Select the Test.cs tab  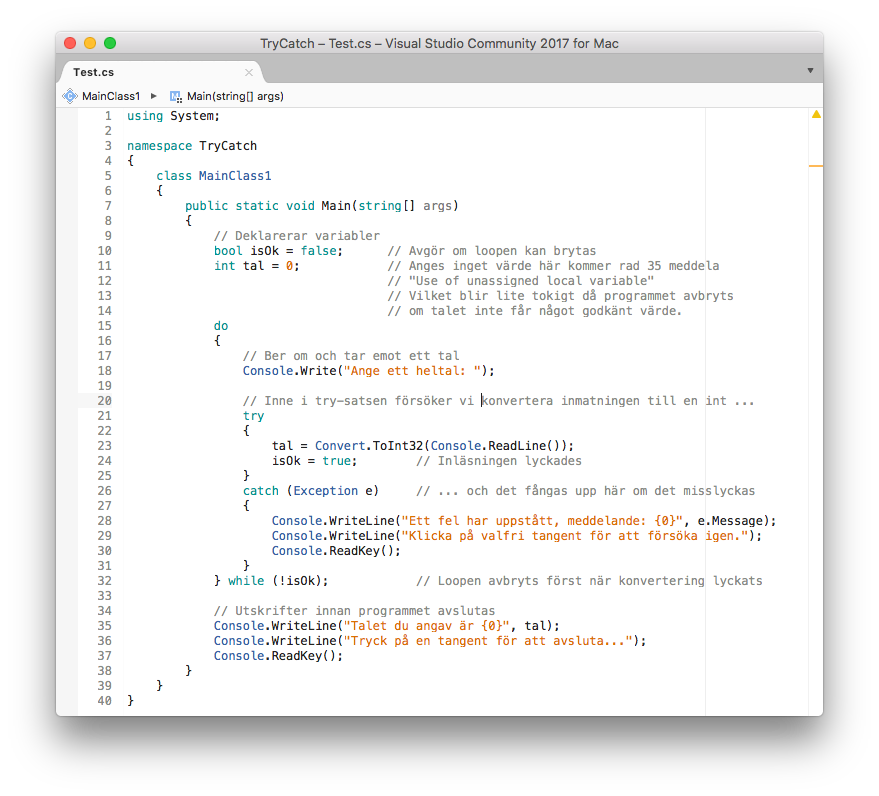[94, 72]
